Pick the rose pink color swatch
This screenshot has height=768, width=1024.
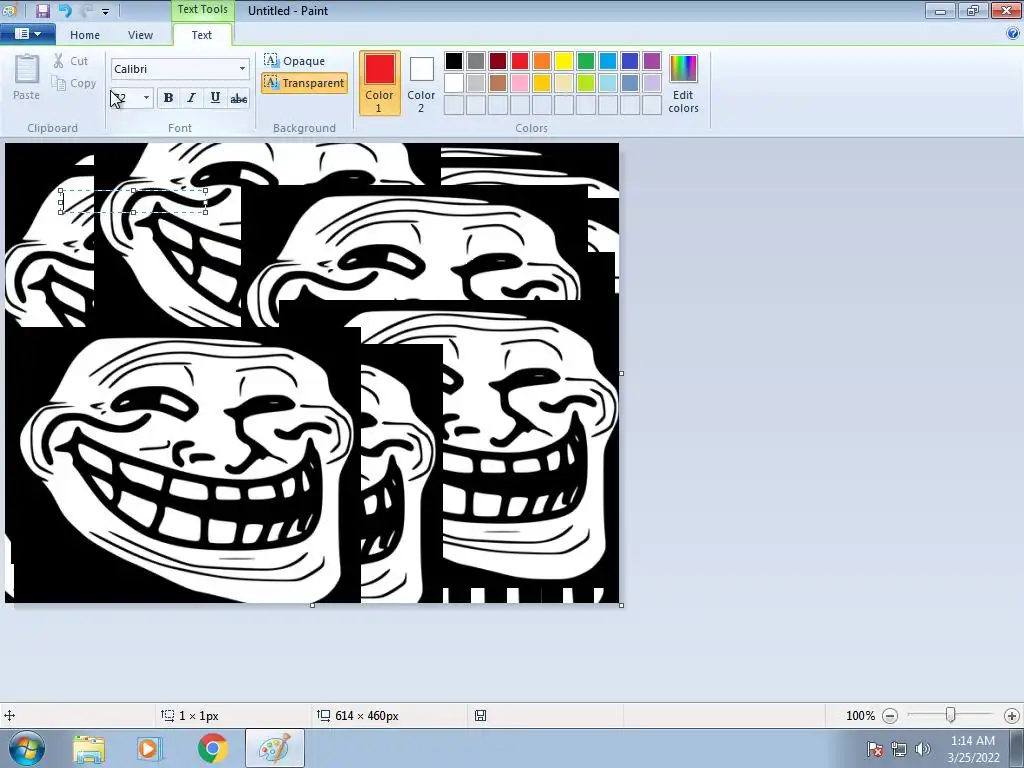(x=520, y=83)
